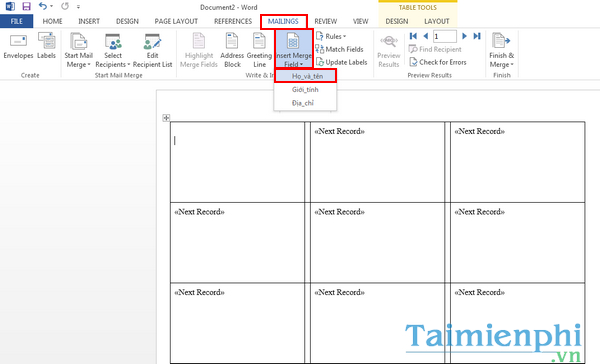The width and height of the screenshot is (600, 364).
Task: Create Envelopes
Action: [18, 46]
